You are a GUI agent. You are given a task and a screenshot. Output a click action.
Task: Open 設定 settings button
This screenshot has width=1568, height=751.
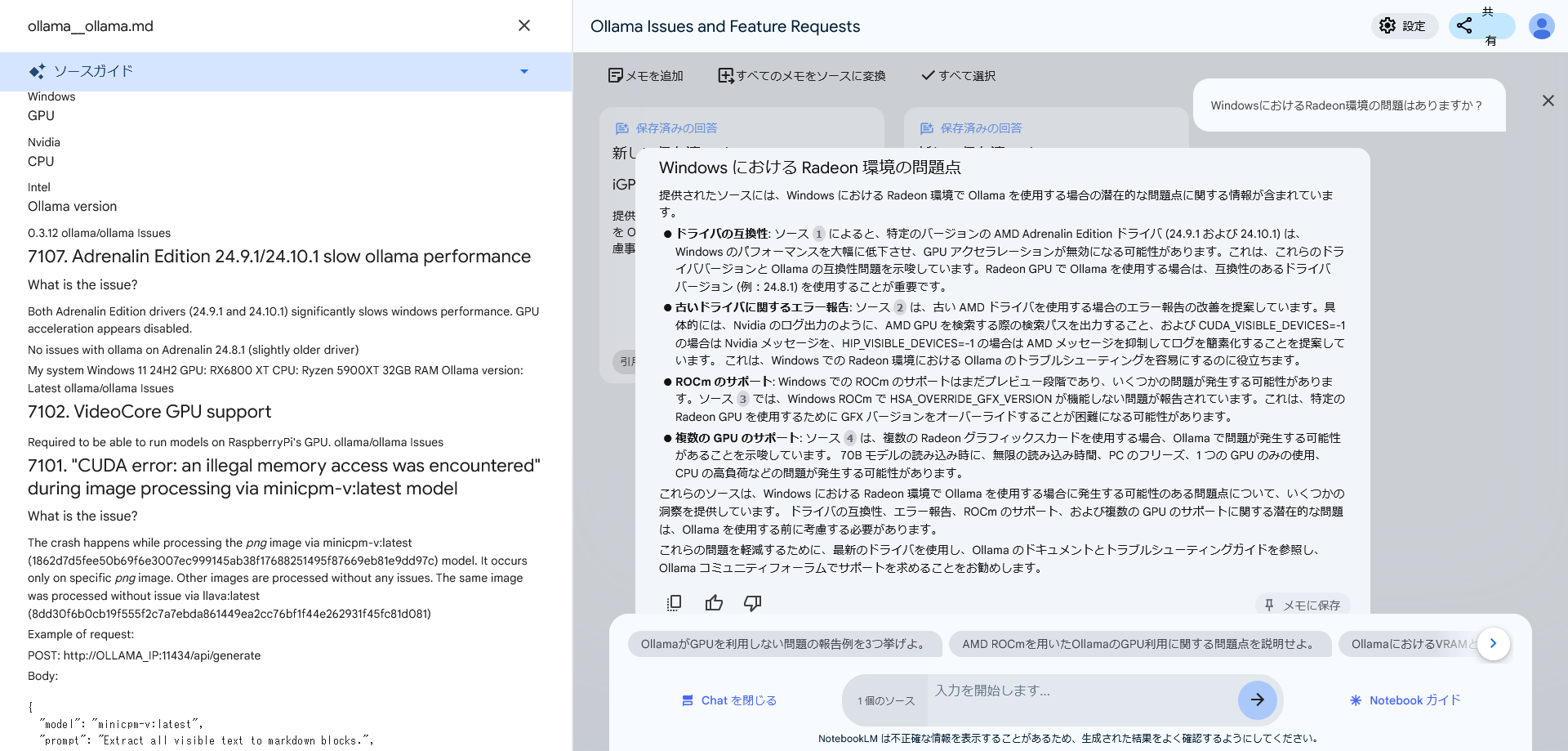pyautogui.click(x=1405, y=26)
